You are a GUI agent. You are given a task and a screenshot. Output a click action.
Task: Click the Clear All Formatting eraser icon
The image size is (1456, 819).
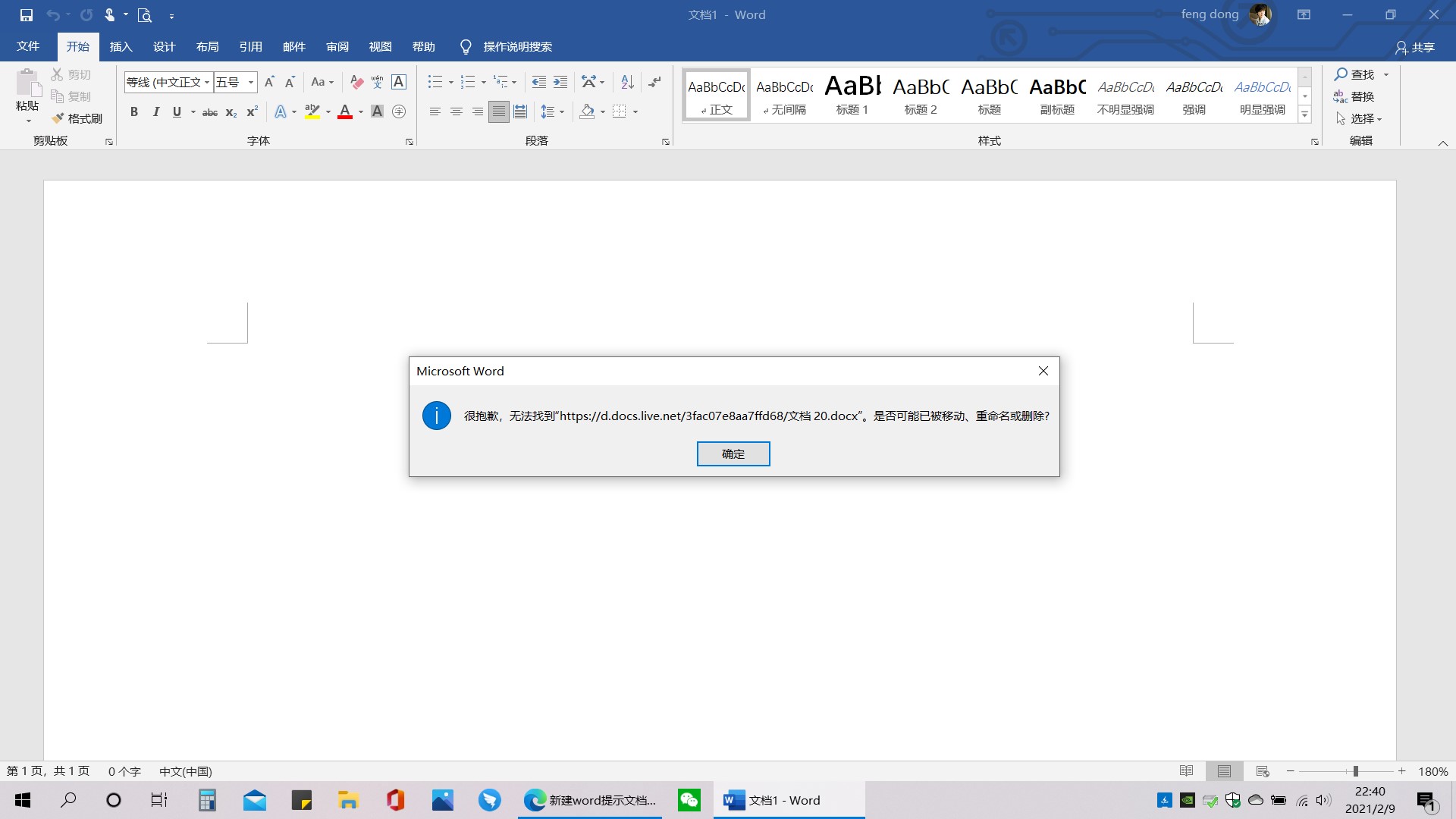tap(356, 82)
